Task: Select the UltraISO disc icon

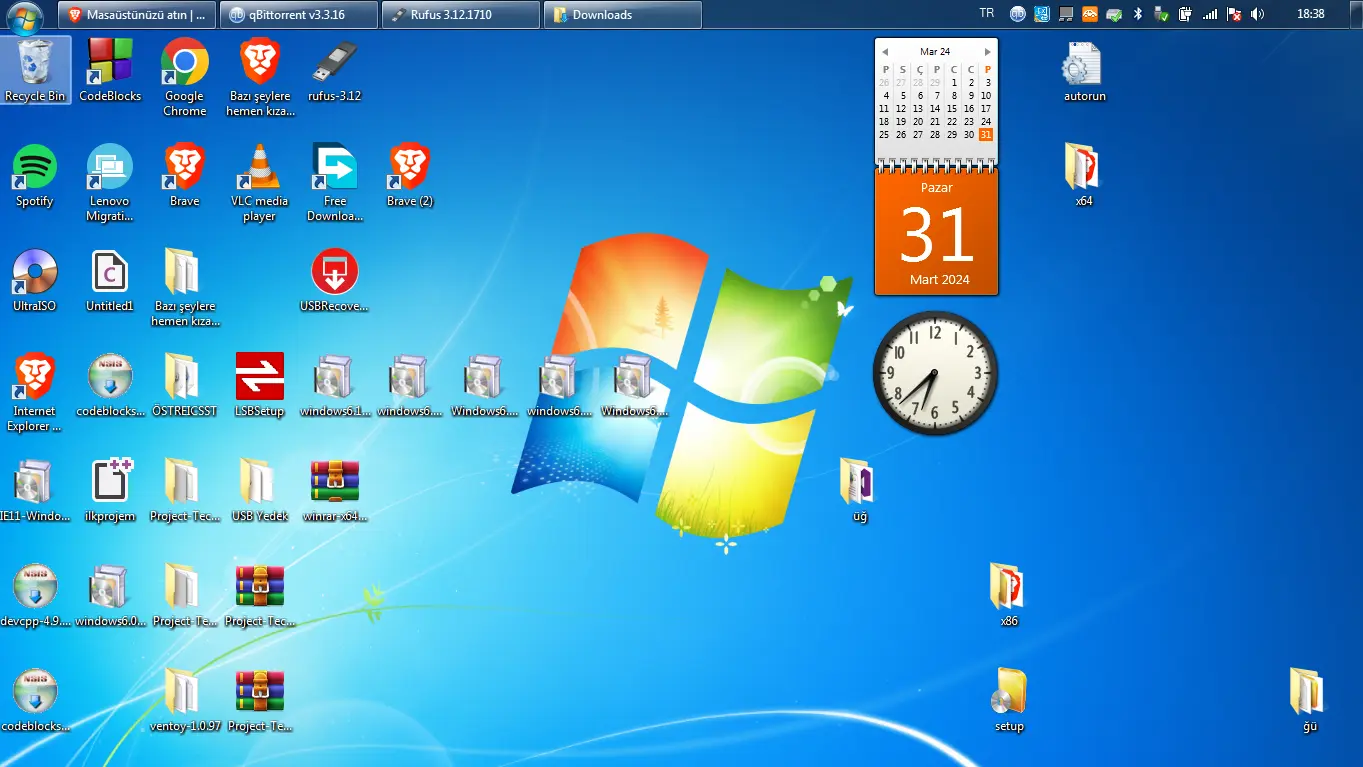Action: point(35,280)
